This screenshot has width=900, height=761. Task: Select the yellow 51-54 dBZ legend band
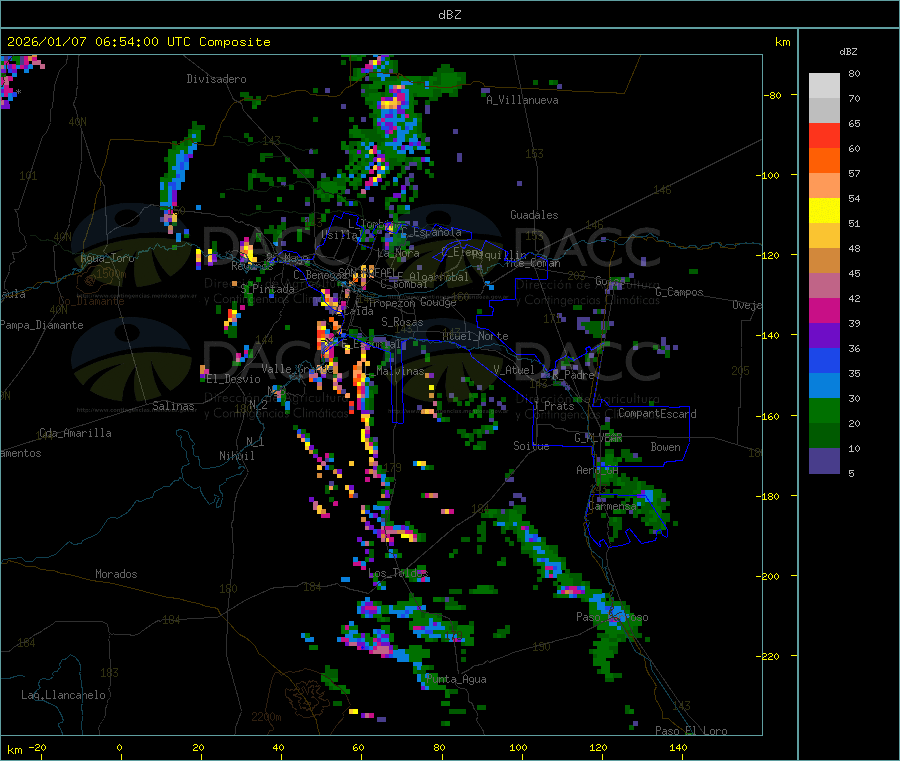tap(824, 211)
